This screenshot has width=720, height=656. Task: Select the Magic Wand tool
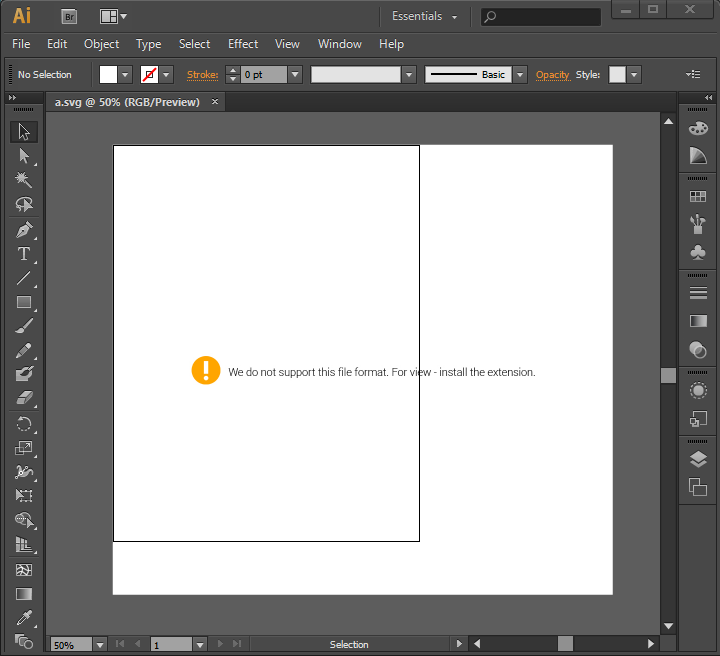pyautogui.click(x=24, y=180)
